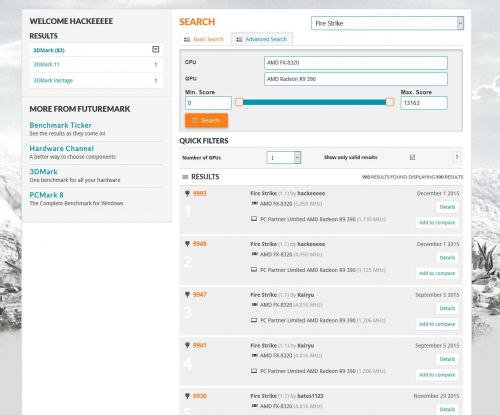Click the GPU monitor icon in the 9993 result
The width and height of the screenshot is (500, 415).
tap(254, 219)
